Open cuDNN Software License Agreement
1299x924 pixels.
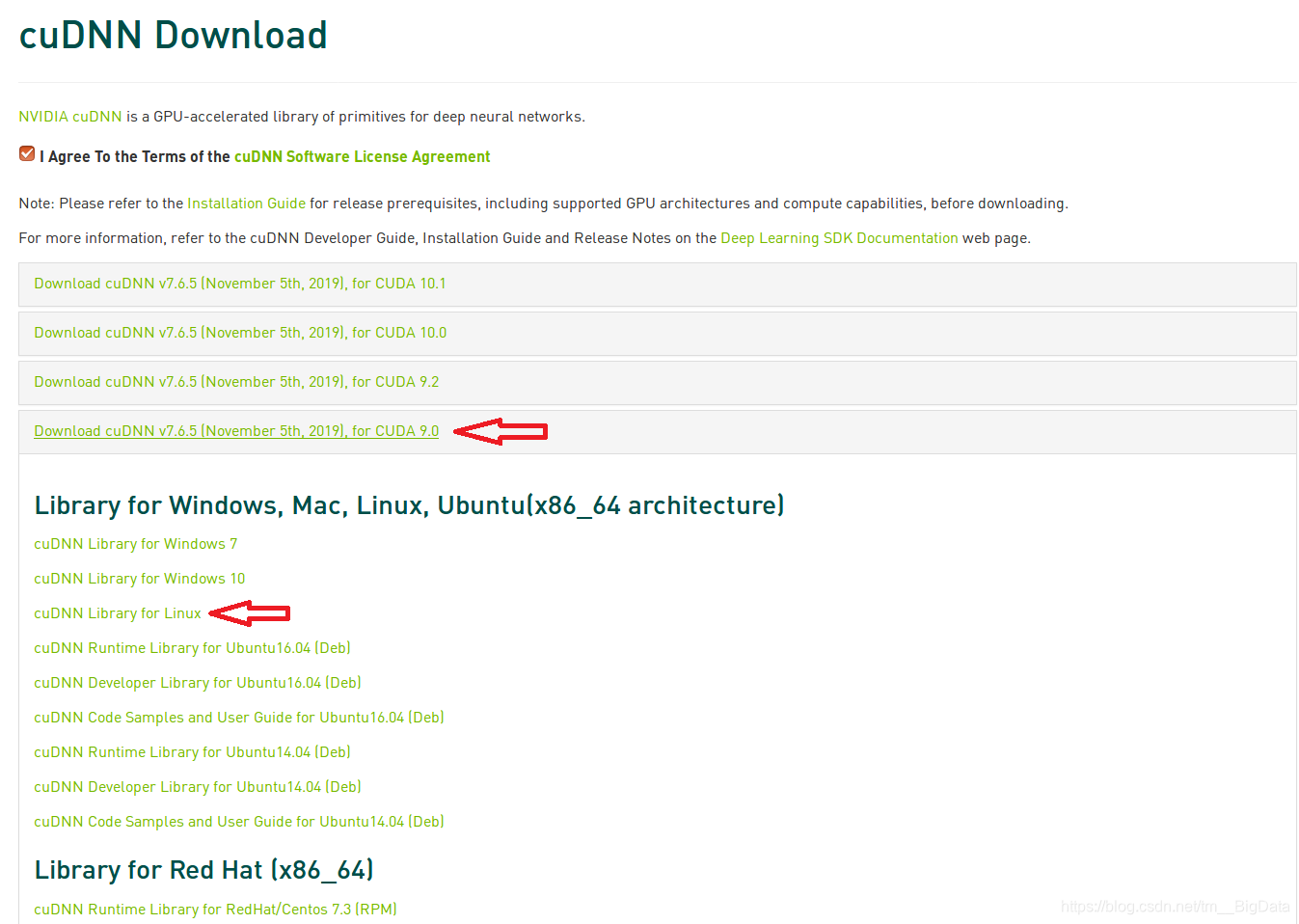click(x=362, y=156)
